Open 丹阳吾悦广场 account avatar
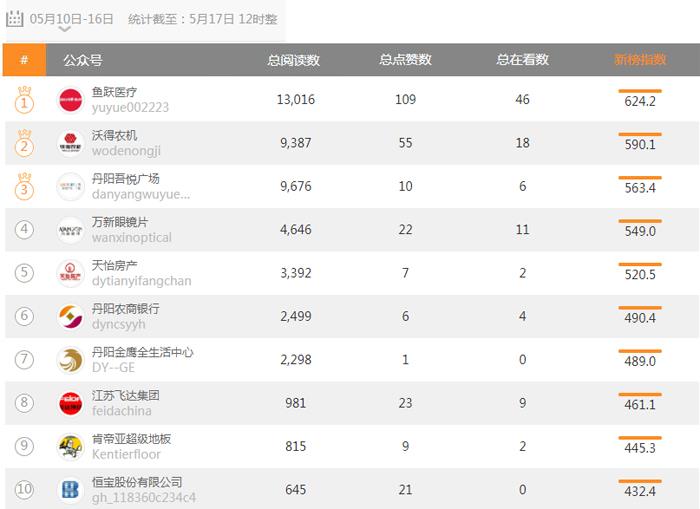This screenshot has height=509, width=700. pos(71,186)
